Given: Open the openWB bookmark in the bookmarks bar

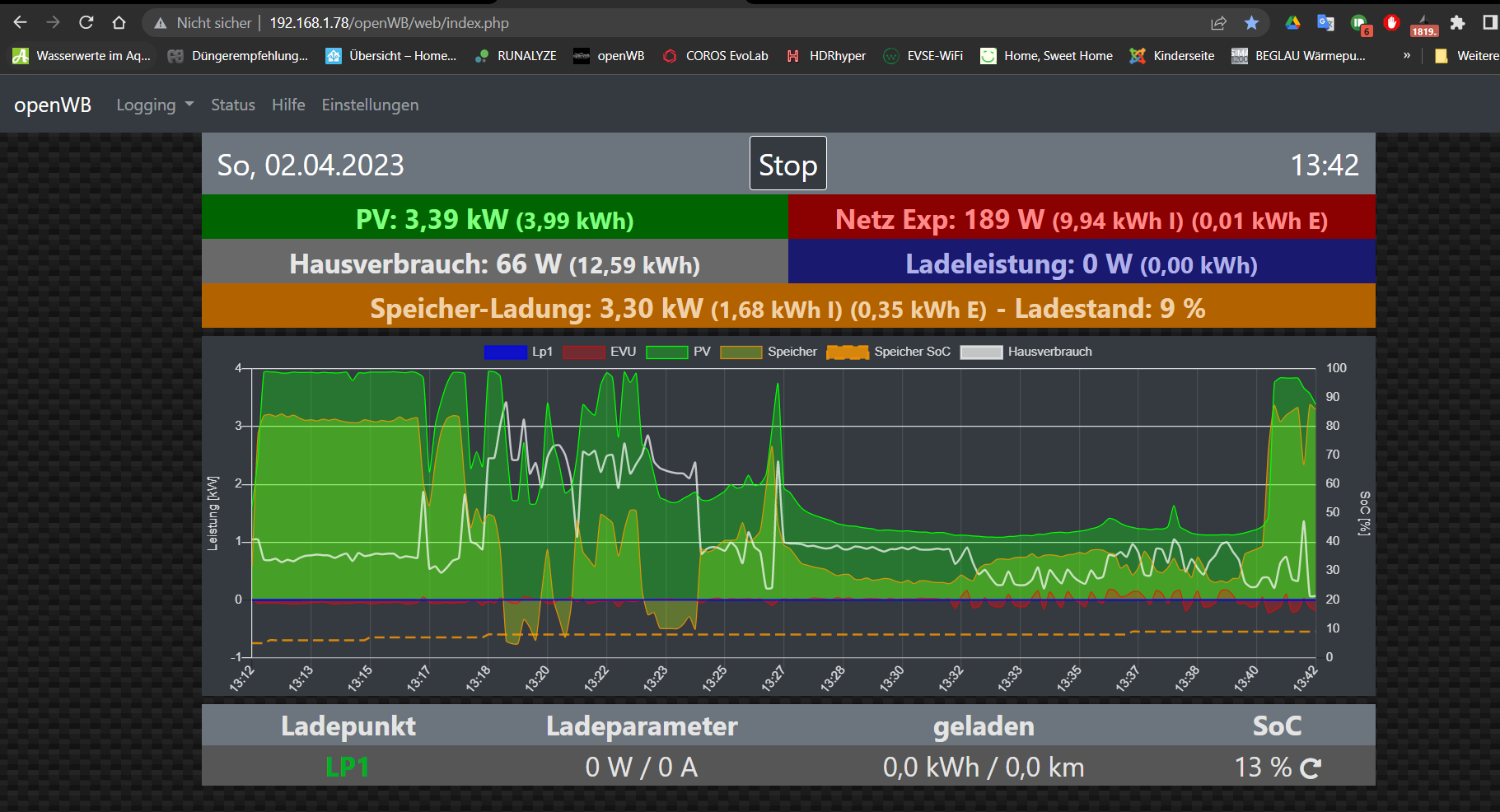Looking at the screenshot, I should tap(610, 56).
